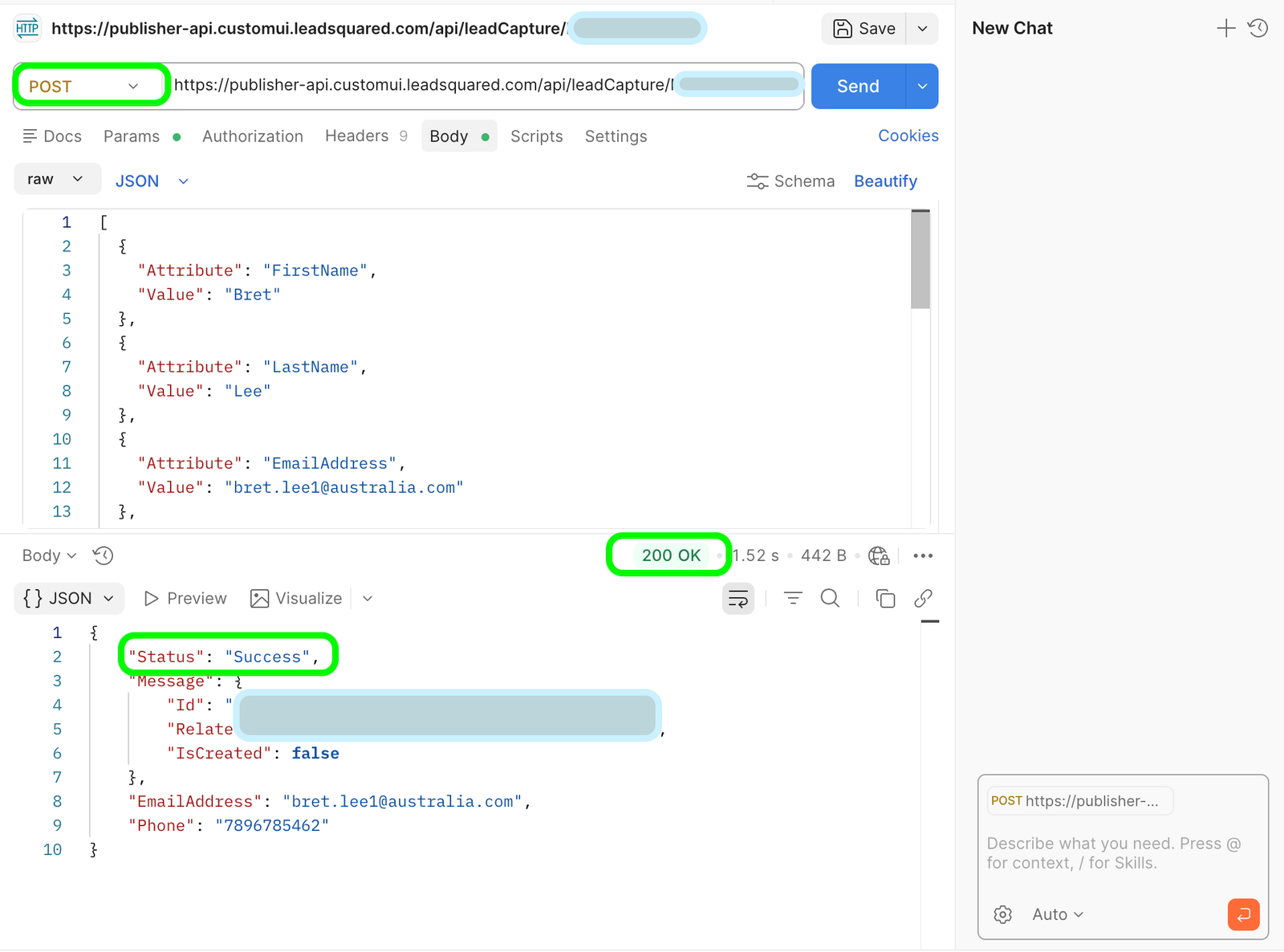The image size is (1284, 952).
Task: Start a new chat with plus icon
Action: point(1225,29)
